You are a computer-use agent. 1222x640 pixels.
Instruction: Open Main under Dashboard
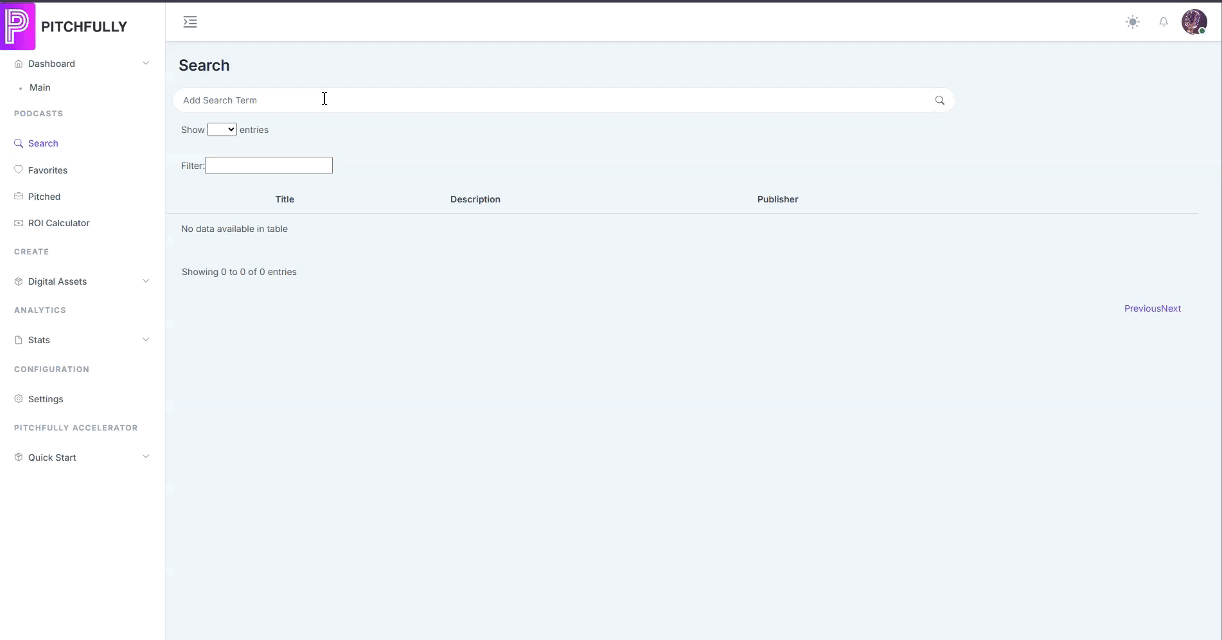pyautogui.click(x=40, y=88)
